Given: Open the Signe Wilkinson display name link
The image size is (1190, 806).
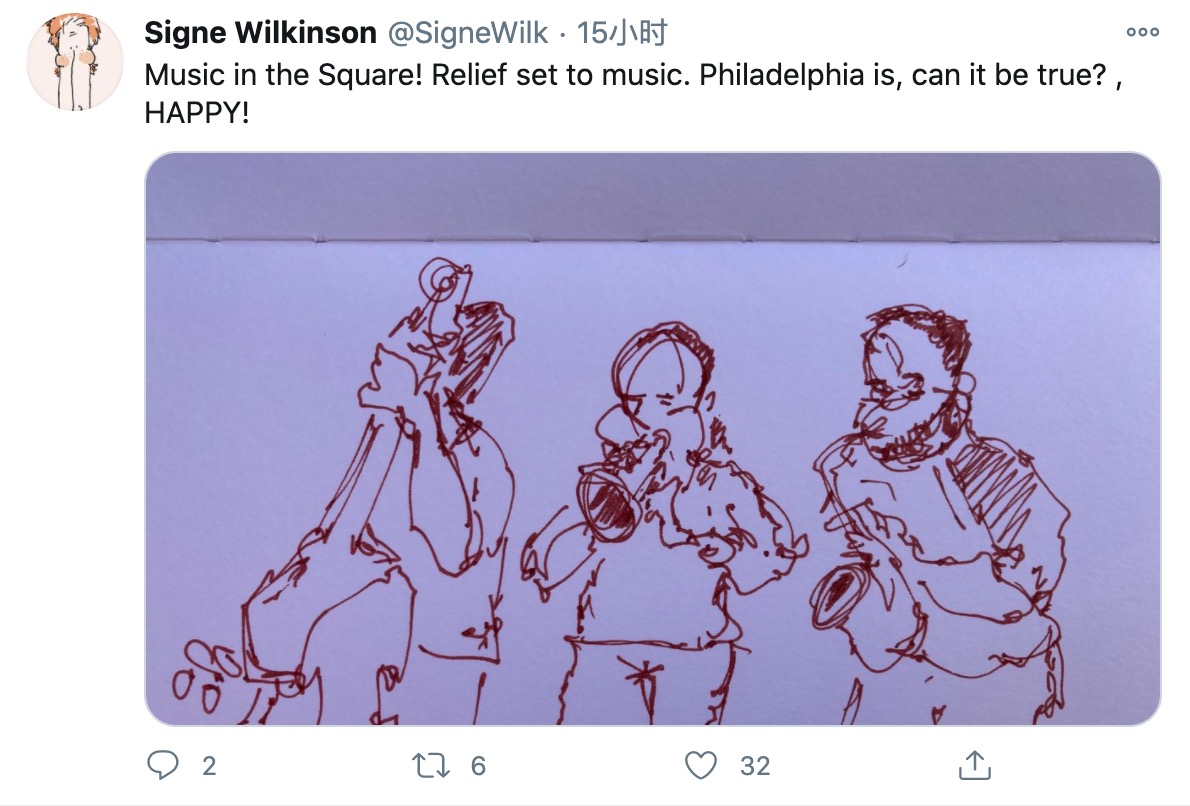Looking at the screenshot, I should [x=260, y=33].
